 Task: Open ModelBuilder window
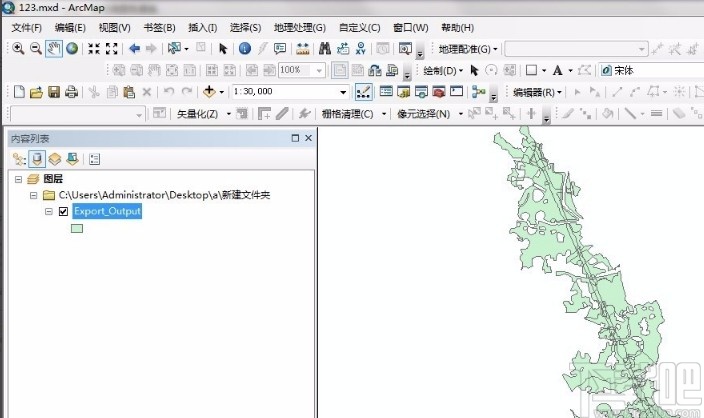[479, 92]
